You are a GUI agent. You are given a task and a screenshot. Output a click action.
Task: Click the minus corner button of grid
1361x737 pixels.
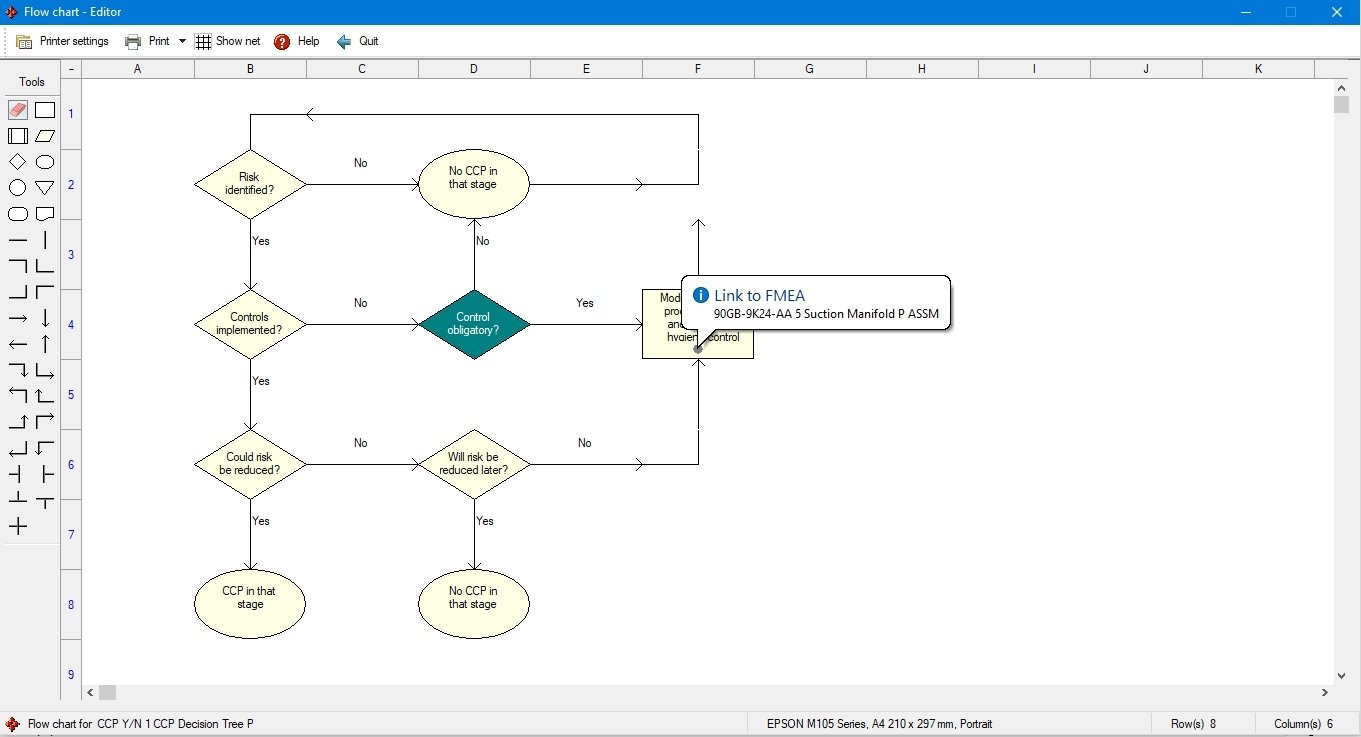(71, 69)
